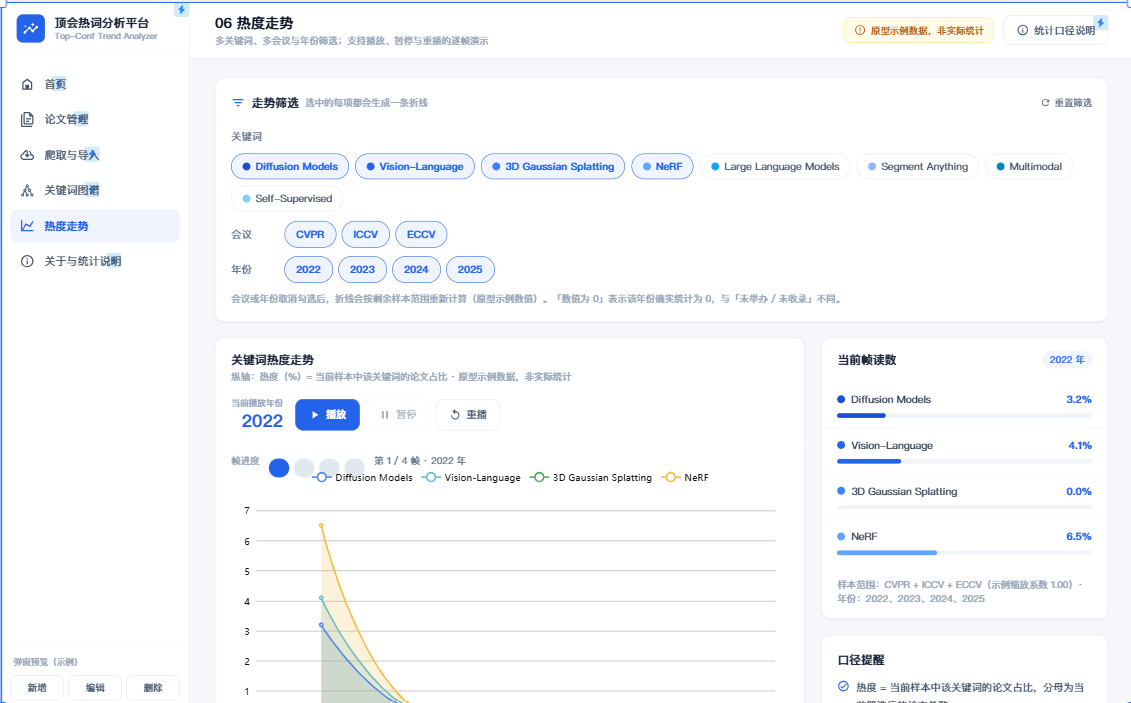Select the 热度走势 line-chart icon
The height and width of the screenshot is (703, 1131).
click(27, 226)
